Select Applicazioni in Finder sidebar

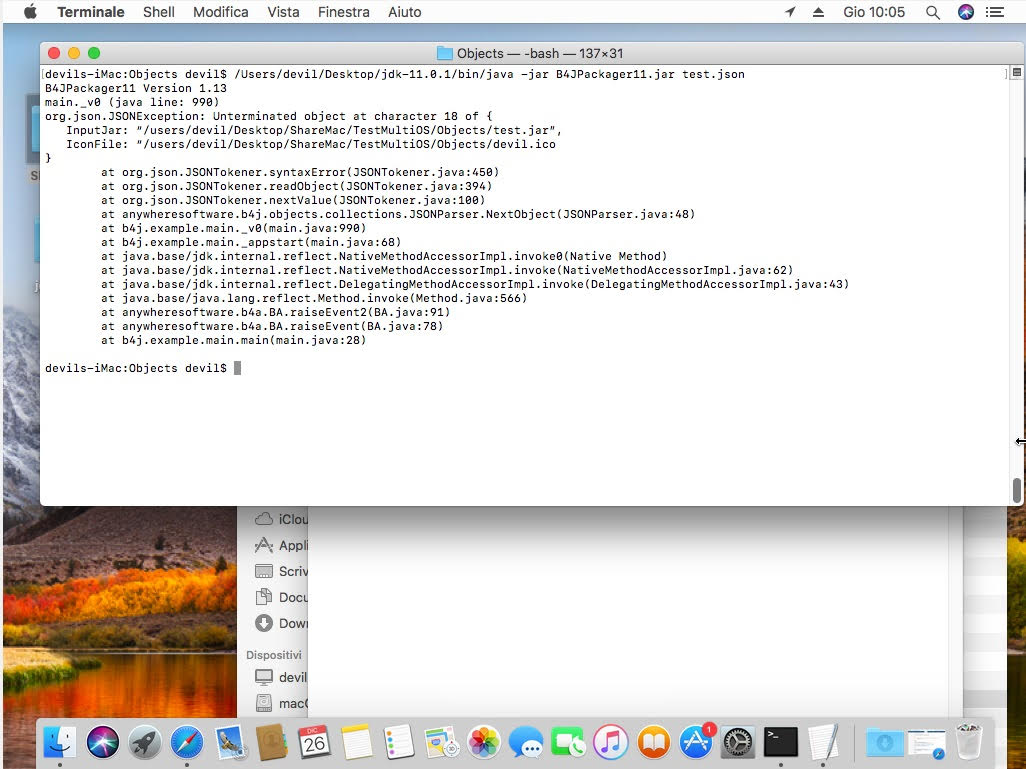coord(281,545)
